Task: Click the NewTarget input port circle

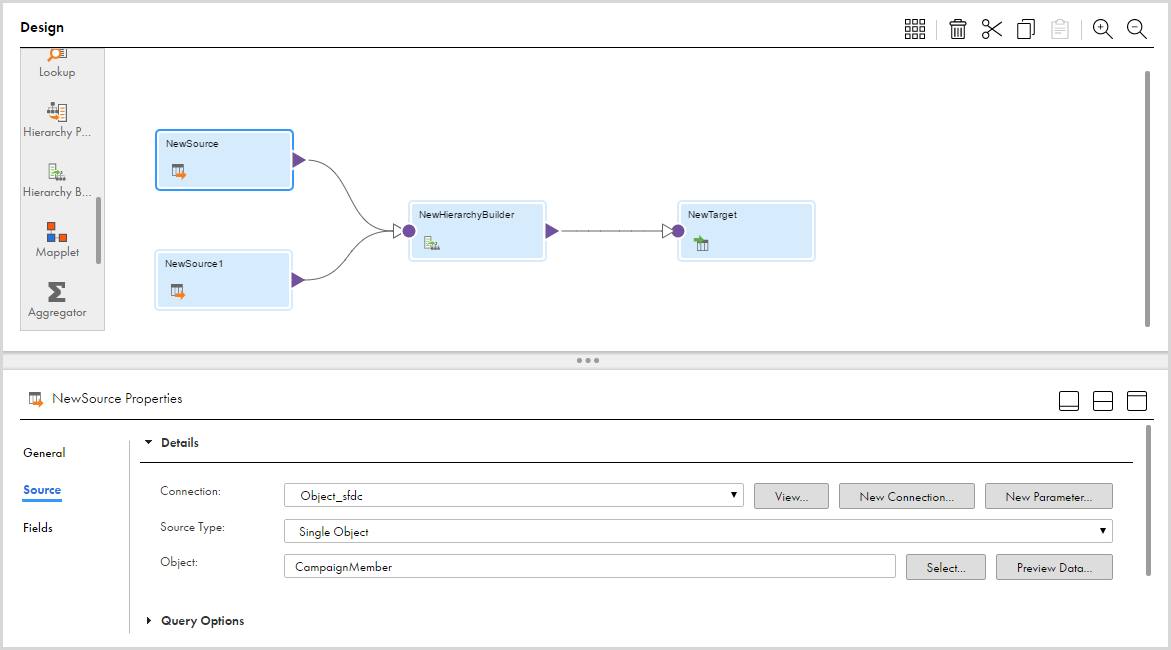Action: click(678, 231)
